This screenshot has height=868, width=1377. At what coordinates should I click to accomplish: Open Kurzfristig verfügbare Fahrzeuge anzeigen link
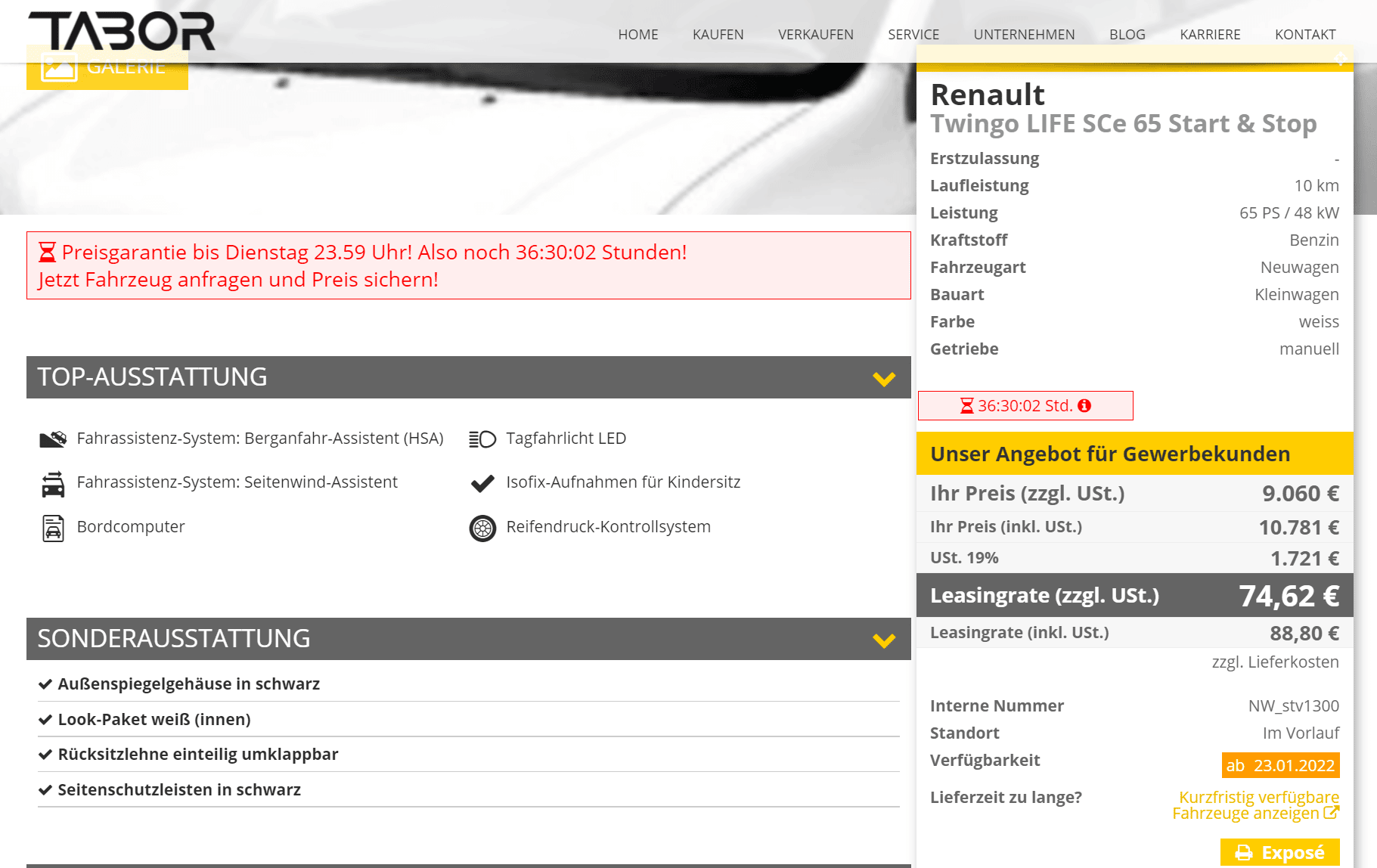(1255, 805)
